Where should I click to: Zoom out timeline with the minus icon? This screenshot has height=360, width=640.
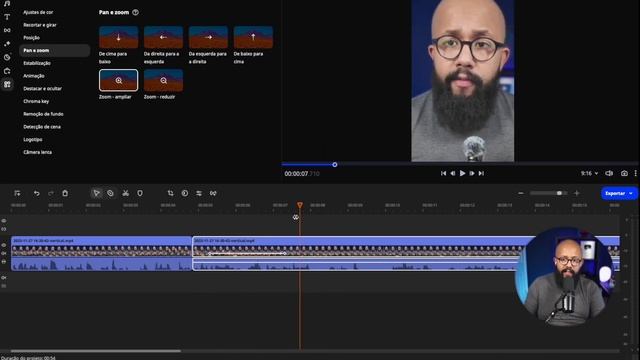[x=521, y=193]
